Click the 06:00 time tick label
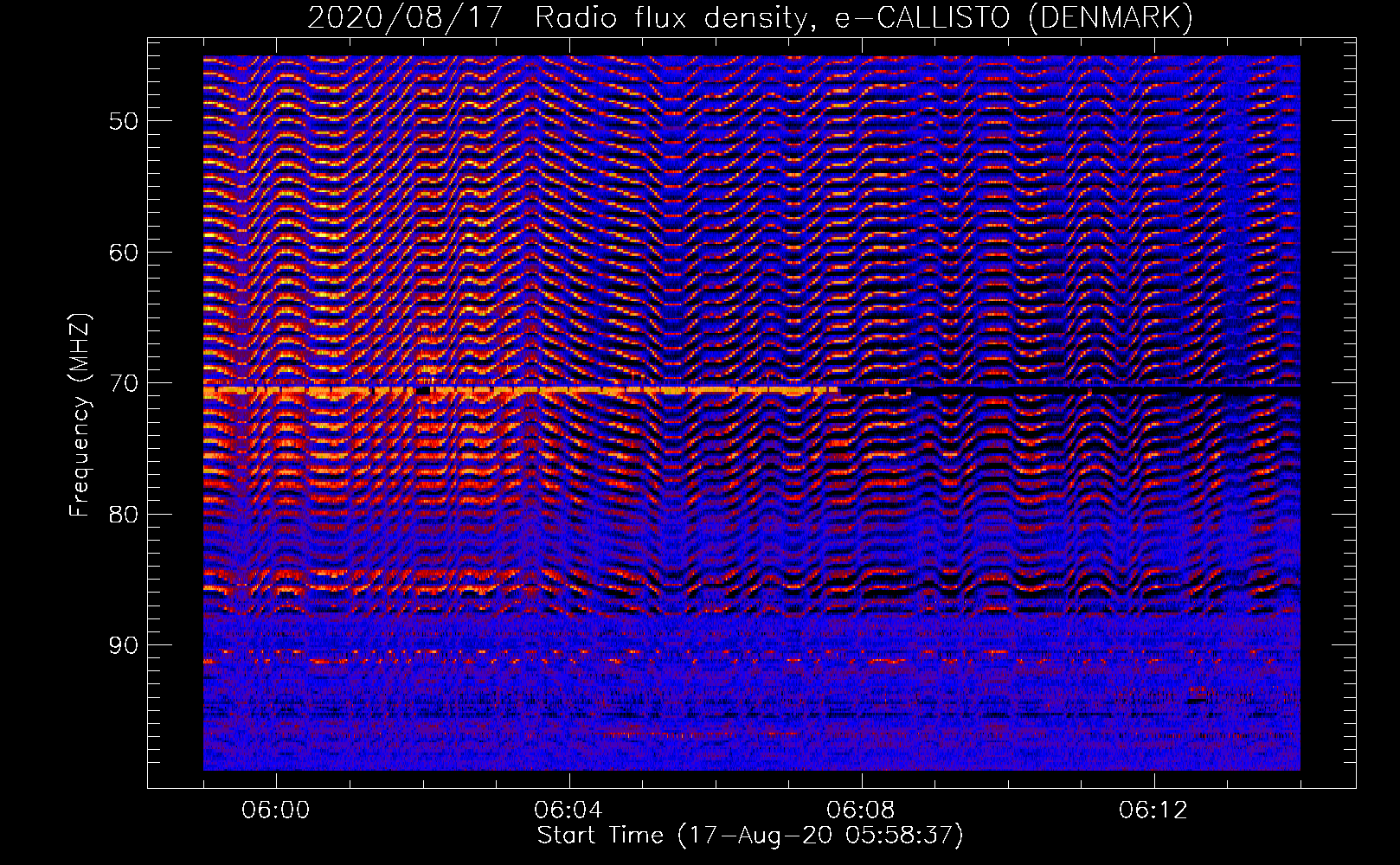The image size is (1400, 865). tap(277, 811)
